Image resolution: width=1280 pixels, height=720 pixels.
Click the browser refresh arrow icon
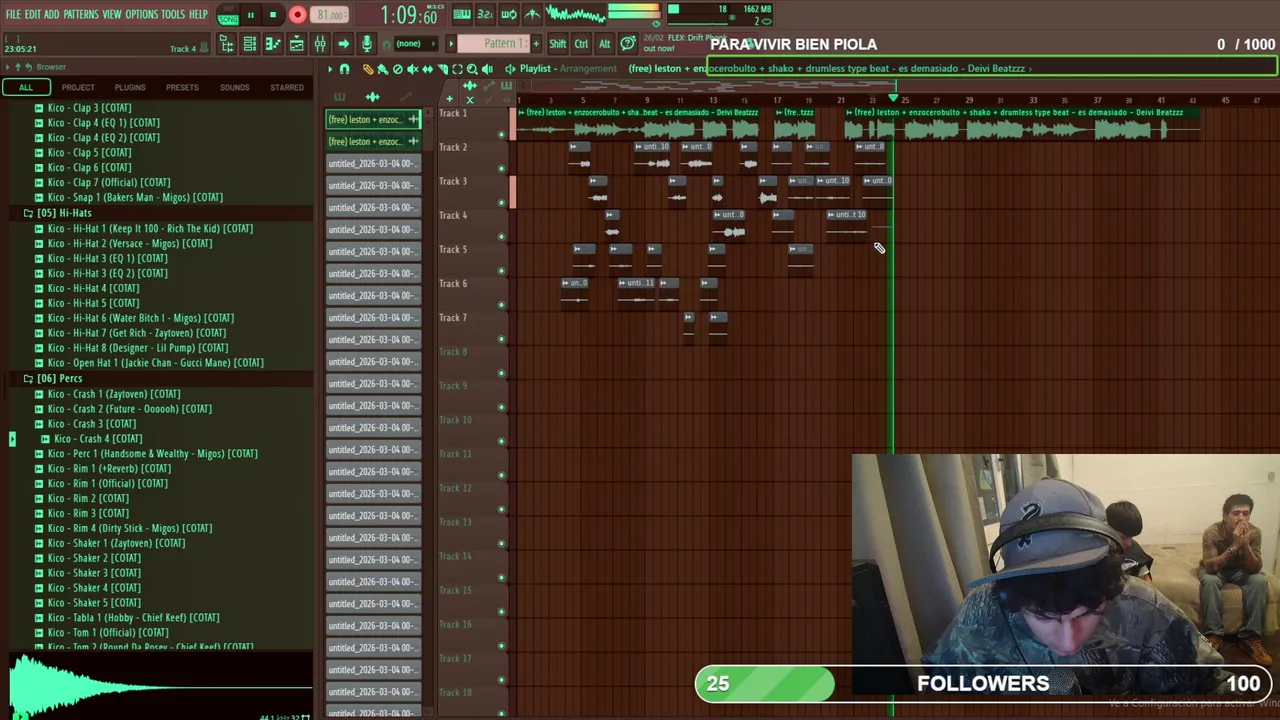28,67
